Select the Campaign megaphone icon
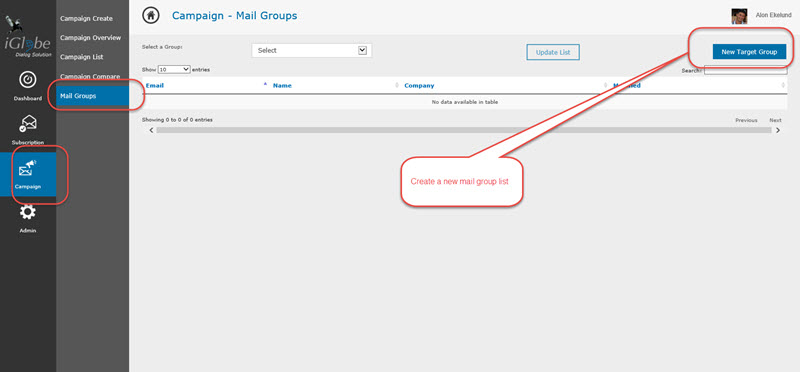This screenshot has width=800, height=372. (x=28, y=168)
